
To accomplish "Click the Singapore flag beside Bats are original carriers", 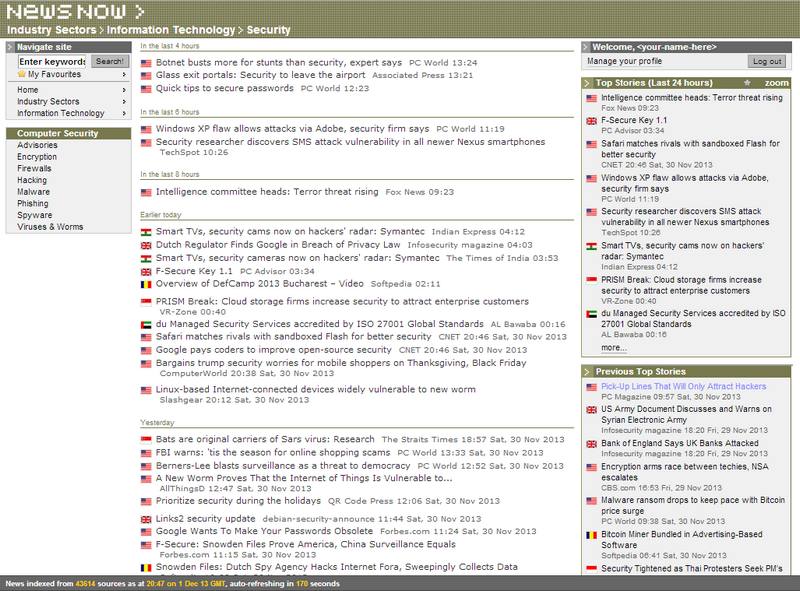I will point(146,439).
